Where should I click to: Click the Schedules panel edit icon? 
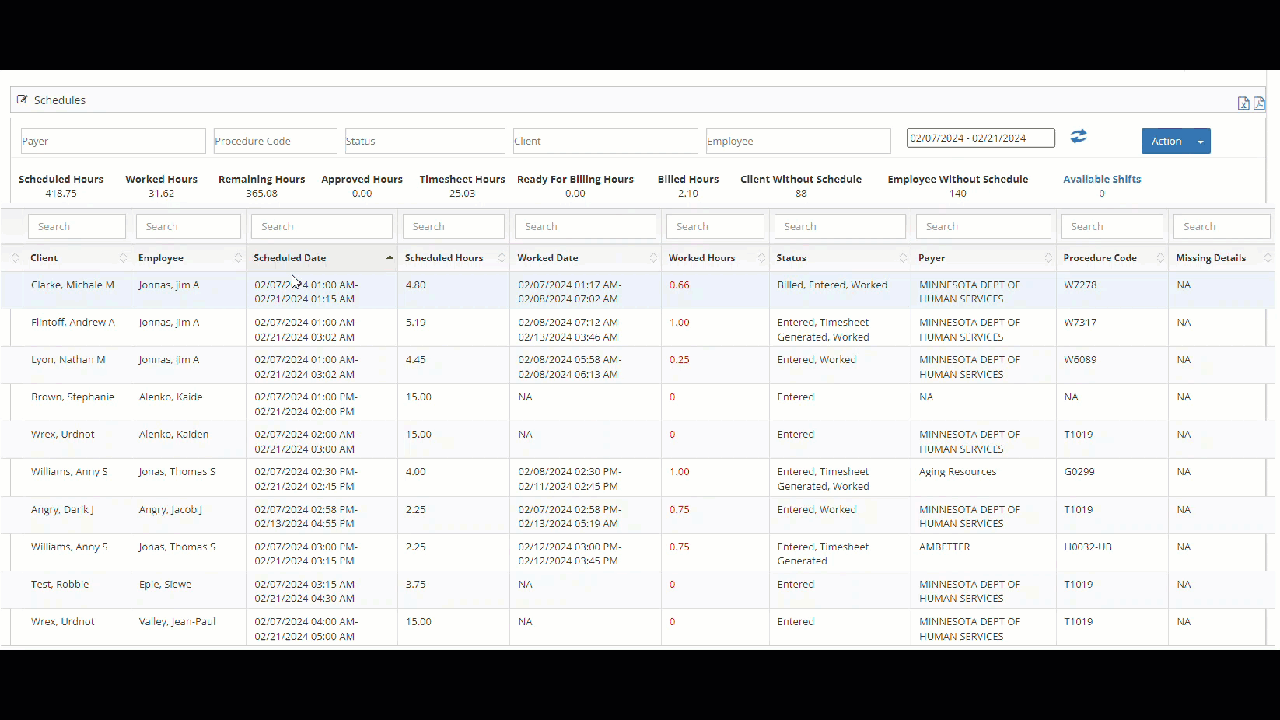tap(22, 100)
